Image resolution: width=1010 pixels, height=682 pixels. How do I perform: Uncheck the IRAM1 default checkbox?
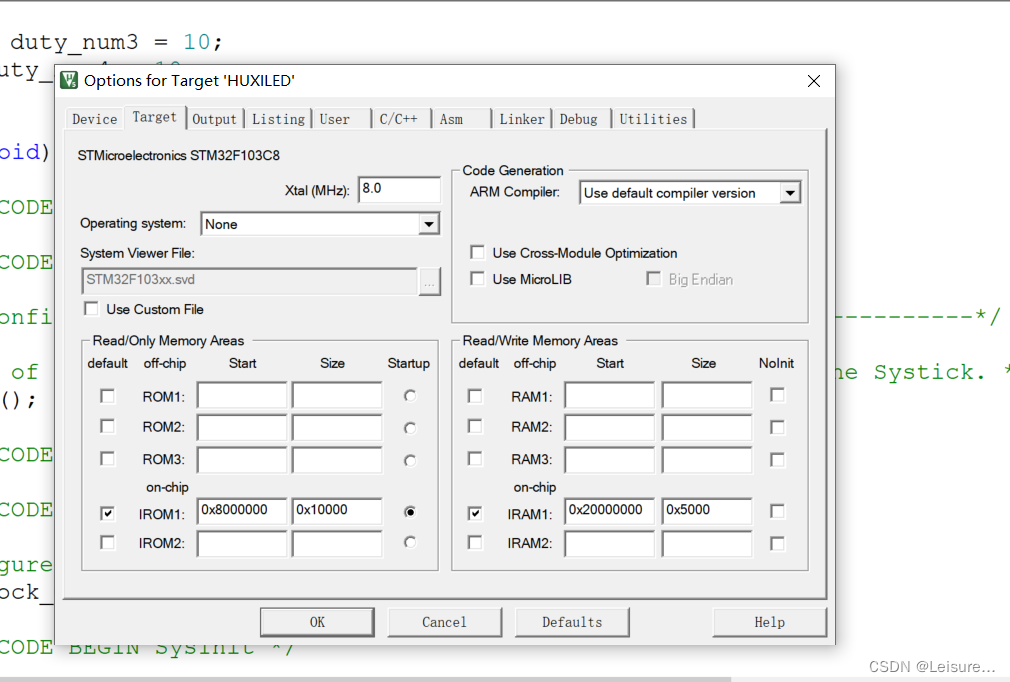[475, 513]
